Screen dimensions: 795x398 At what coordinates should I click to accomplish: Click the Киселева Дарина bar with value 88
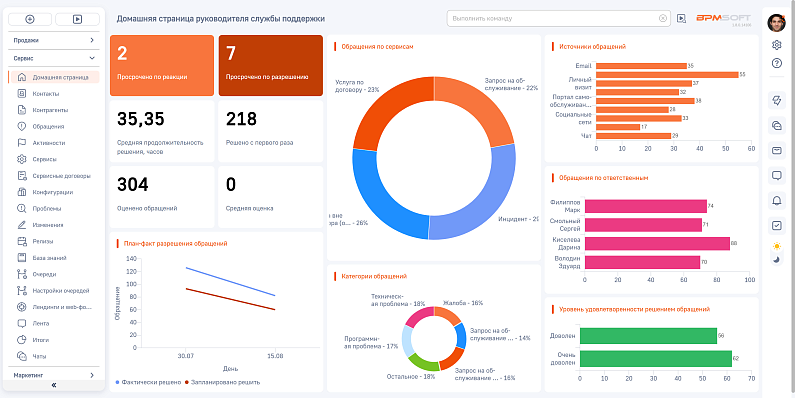click(x=657, y=243)
